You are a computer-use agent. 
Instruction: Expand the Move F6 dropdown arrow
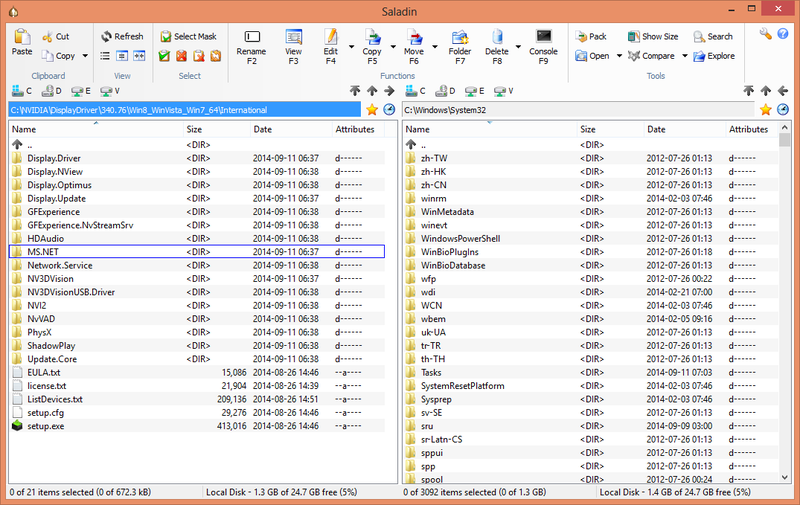(x=435, y=47)
